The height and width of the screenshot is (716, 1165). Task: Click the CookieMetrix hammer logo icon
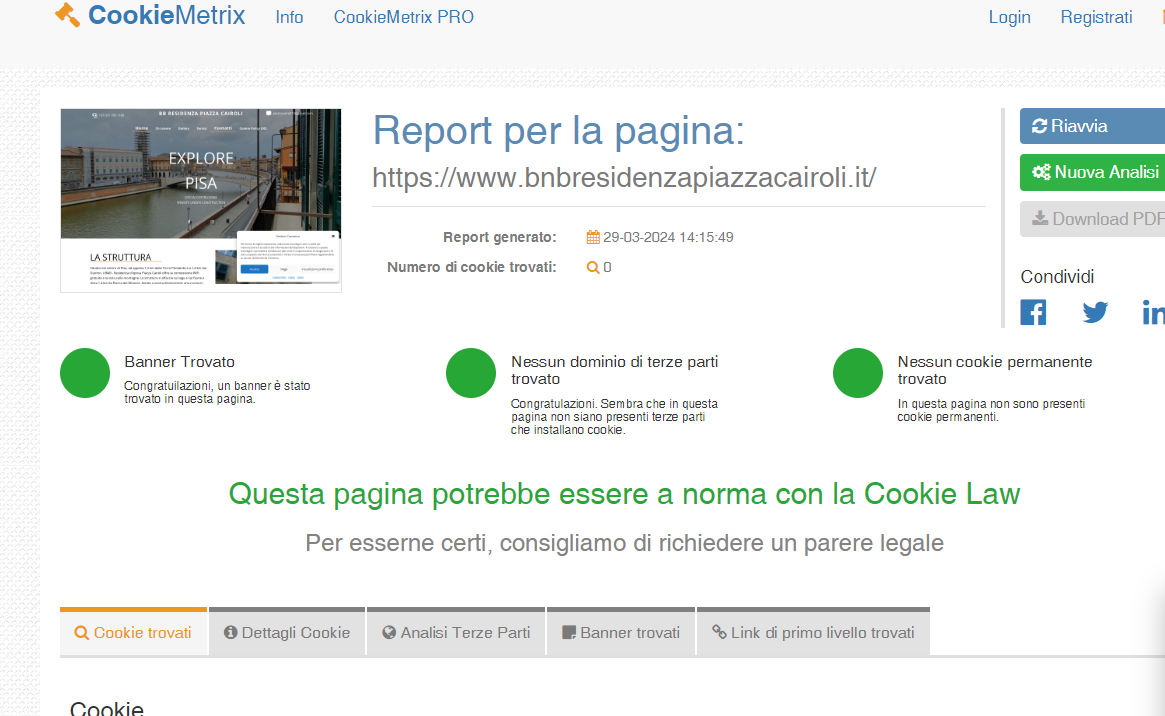68,15
